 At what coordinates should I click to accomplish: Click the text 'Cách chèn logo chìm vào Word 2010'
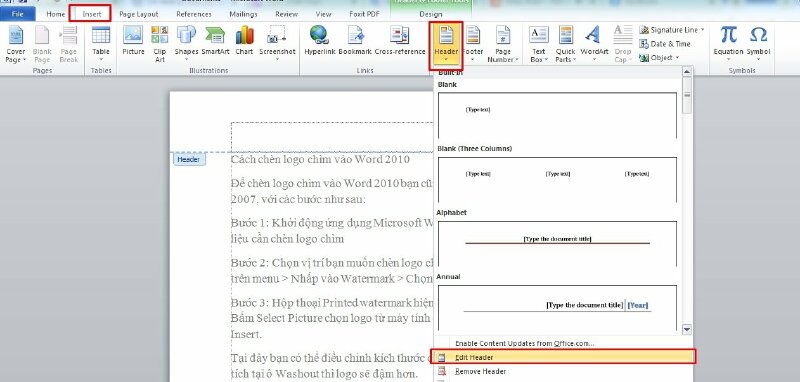pyautogui.click(x=320, y=159)
